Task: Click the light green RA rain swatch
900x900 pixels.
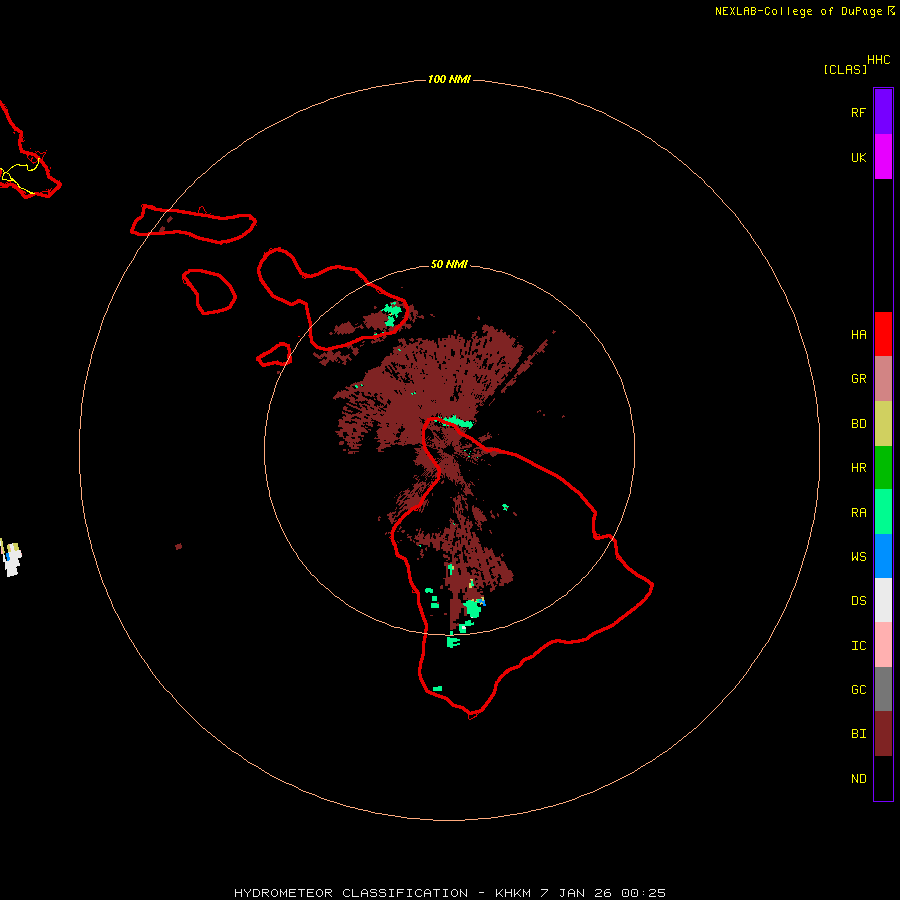Action: click(883, 512)
